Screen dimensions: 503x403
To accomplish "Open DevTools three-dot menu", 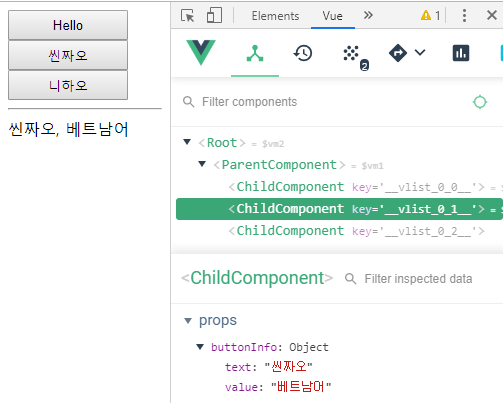I will pos(464,15).
